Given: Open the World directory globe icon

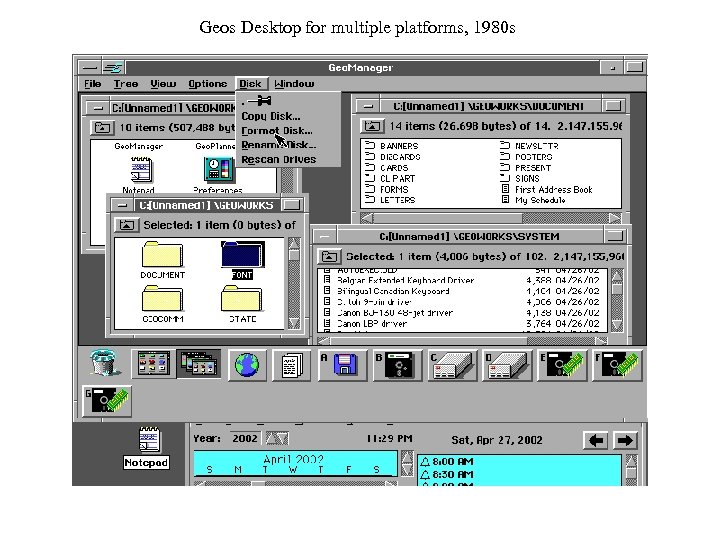Looking at the screenshot, I should [x=247, y=366].
